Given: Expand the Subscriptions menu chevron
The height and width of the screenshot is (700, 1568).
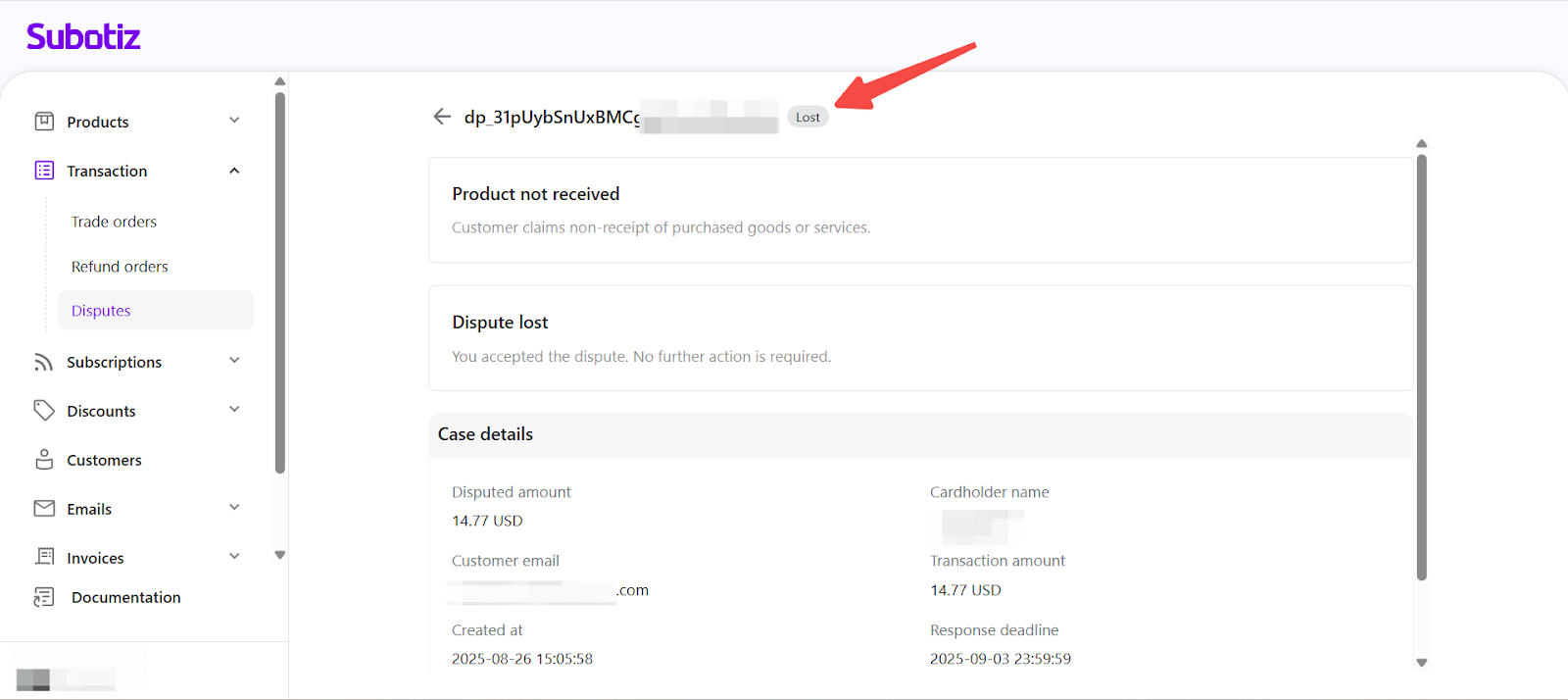Looking at the screenshot, I should (x=234, y=361).
